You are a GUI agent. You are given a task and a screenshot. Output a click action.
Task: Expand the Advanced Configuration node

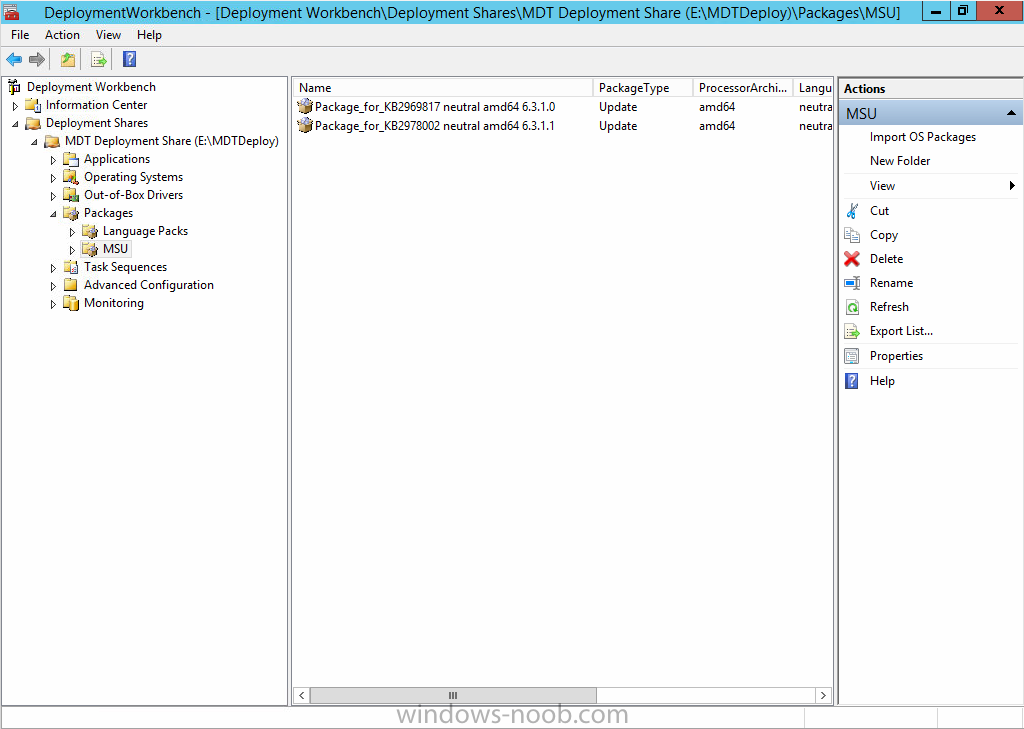(54, 286)
